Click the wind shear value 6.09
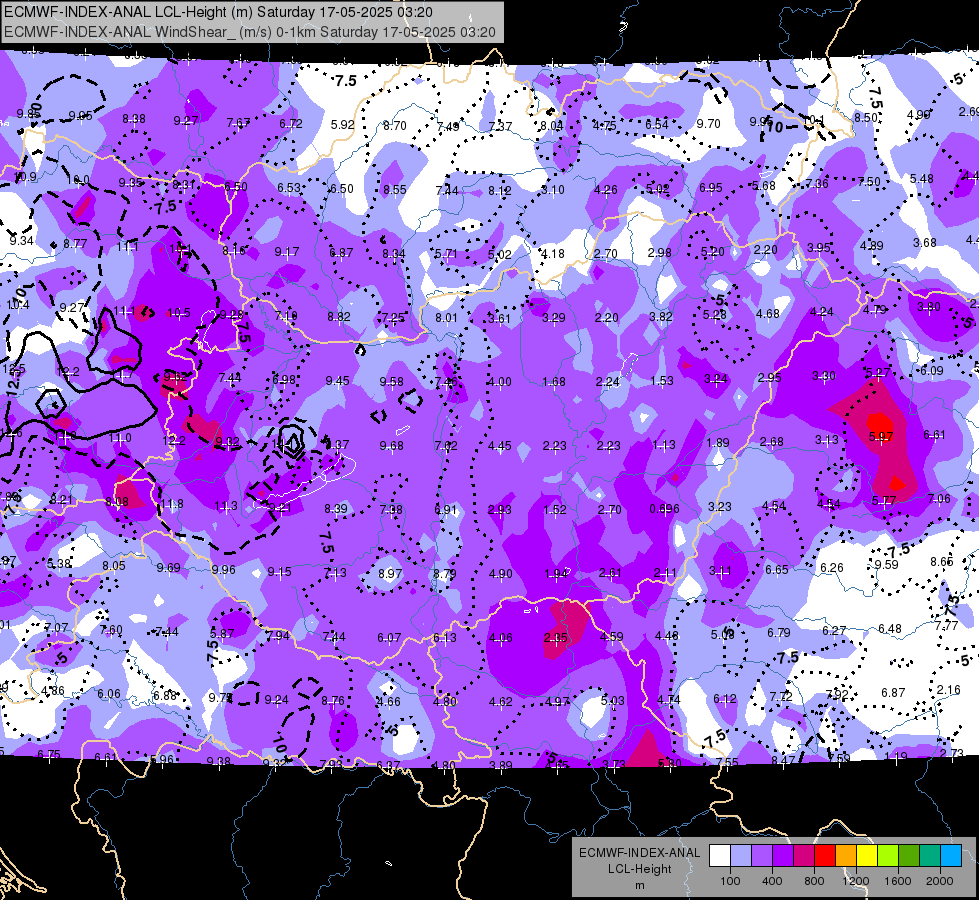Image resolution: width=979 pixels, height=900 pixels. point(932,370)
